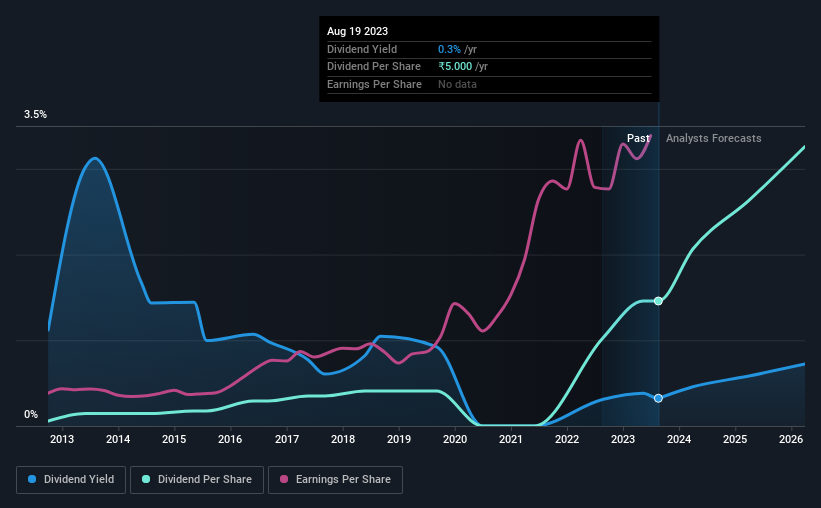The image size is (821, 508).
Task: Click the Dividend Yield 0.3% tooltip value
Action: pos(449,49)
